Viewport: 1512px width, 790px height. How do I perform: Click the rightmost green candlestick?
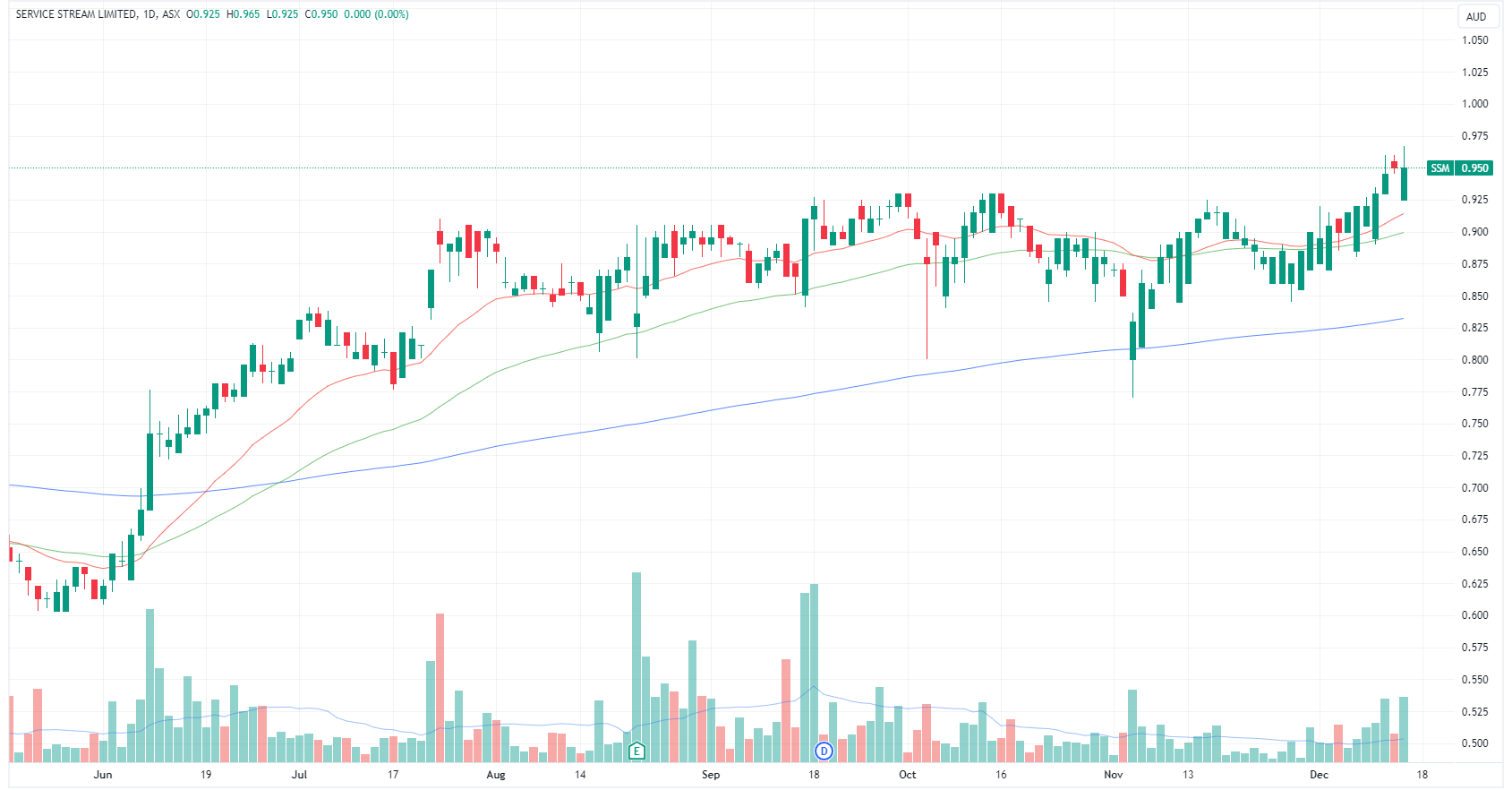(x=1404, y=184)
